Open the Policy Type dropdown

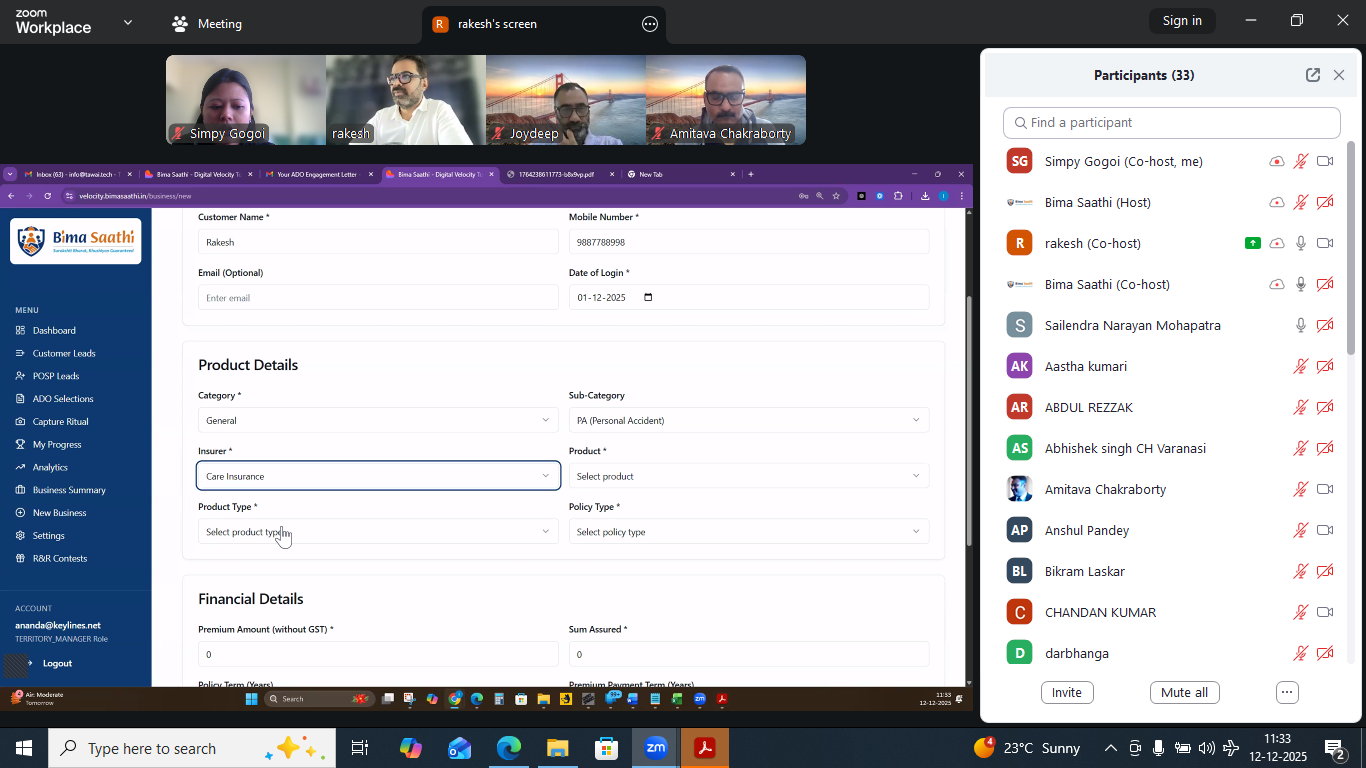click(x=748, y=532)
